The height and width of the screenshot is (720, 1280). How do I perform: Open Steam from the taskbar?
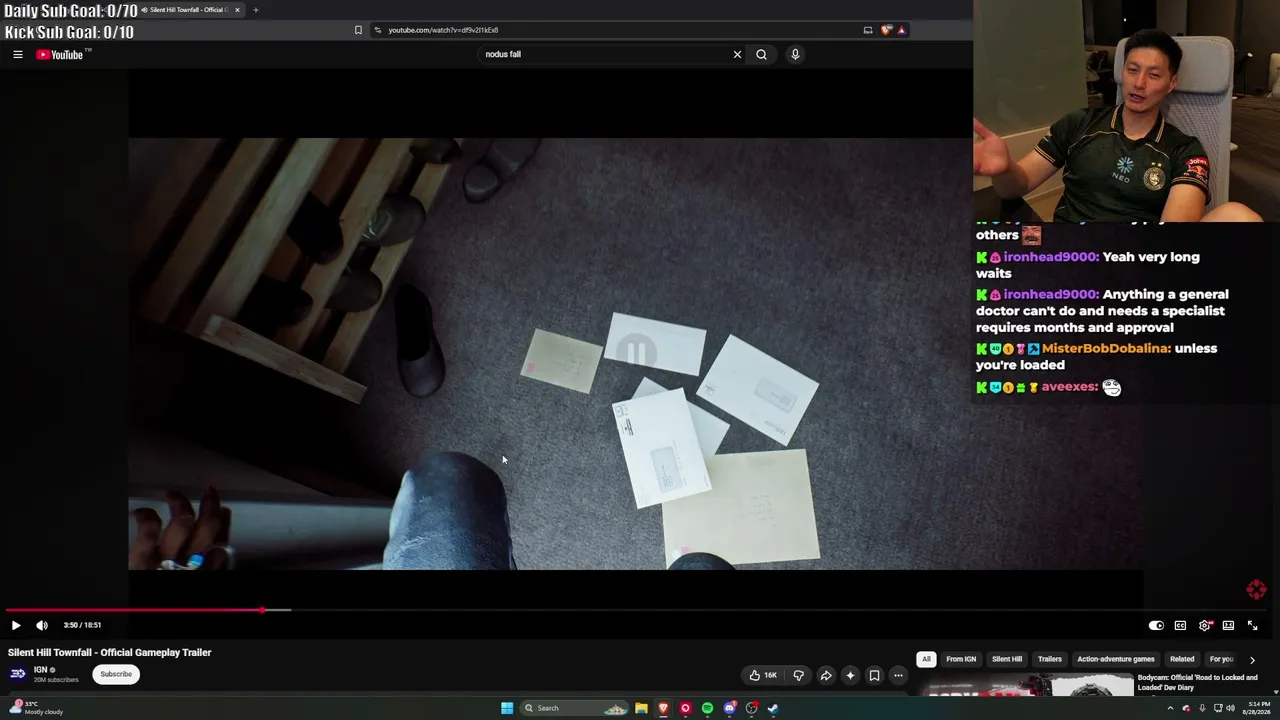pyautogui.click(x=773, y=708)
